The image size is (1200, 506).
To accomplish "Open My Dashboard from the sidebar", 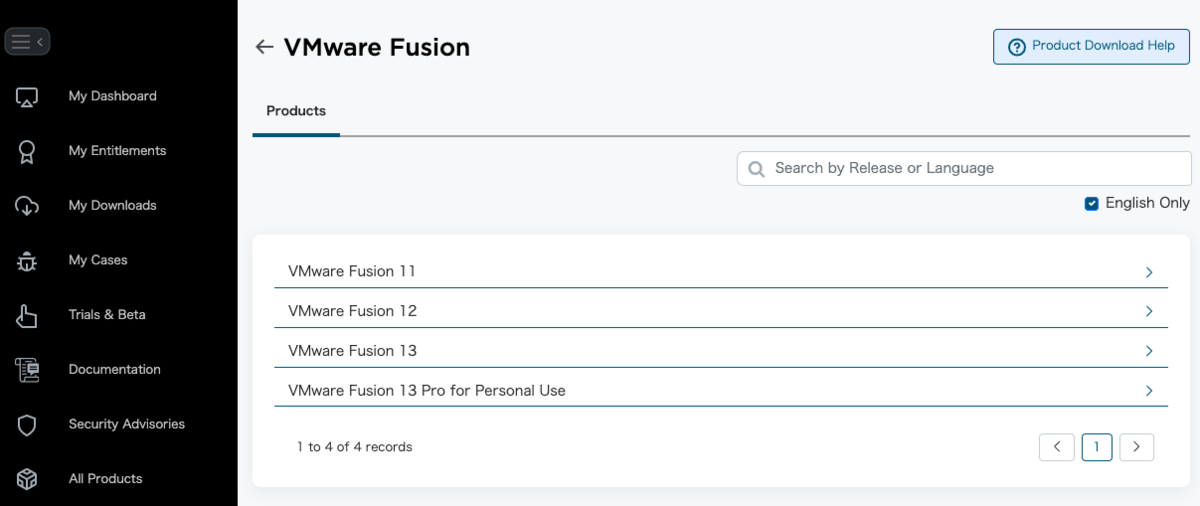I will click(112, 96).
